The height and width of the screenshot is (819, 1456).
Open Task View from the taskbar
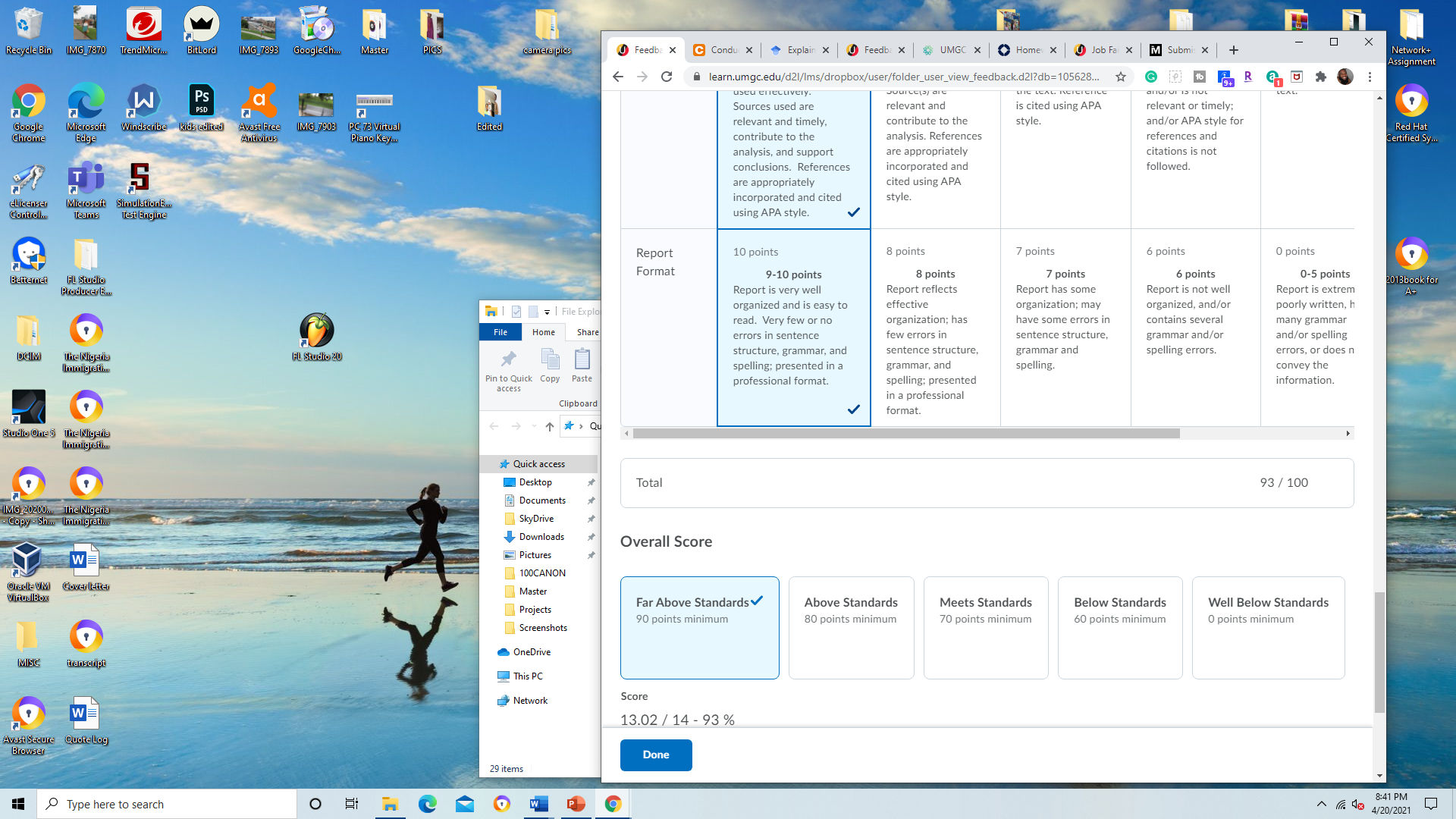(351, 804)
